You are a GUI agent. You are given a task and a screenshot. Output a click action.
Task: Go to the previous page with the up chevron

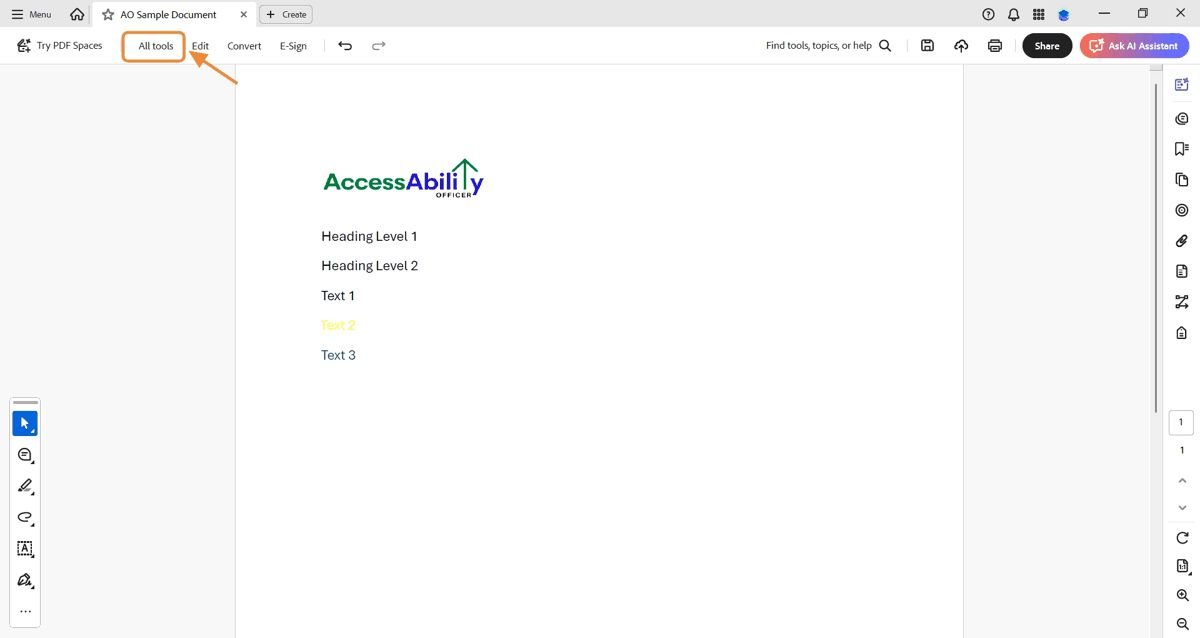pyautogui.click(x=1182, y=479)
